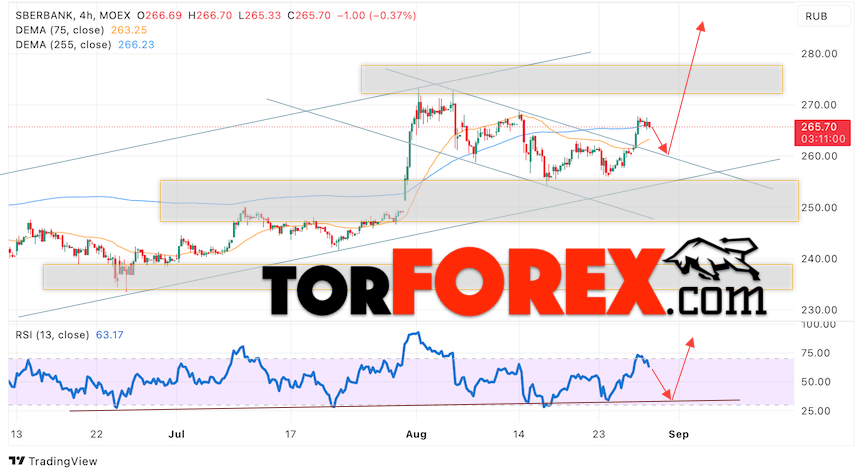Click the change value −1.00 (−0.37%)
The height and width of the screenshot is (476, 863).
pos(376,15)
